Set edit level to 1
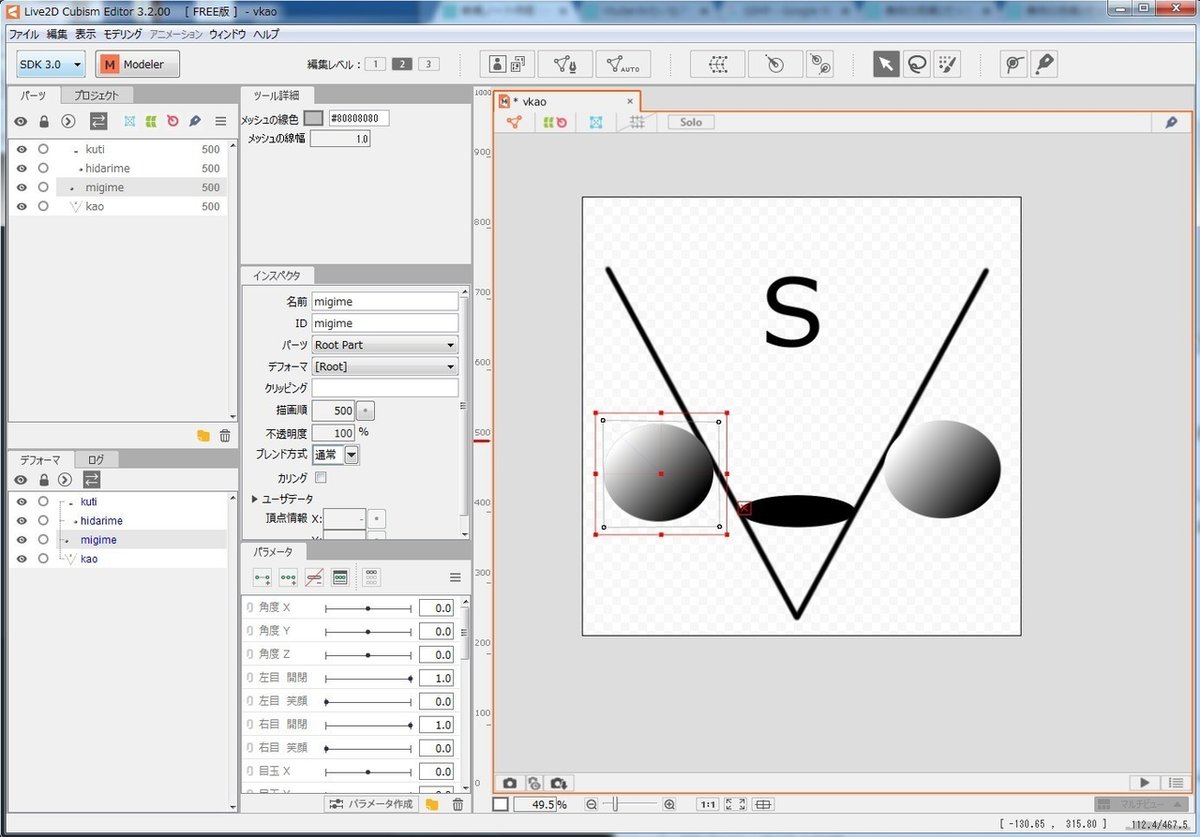 point(374,64)
